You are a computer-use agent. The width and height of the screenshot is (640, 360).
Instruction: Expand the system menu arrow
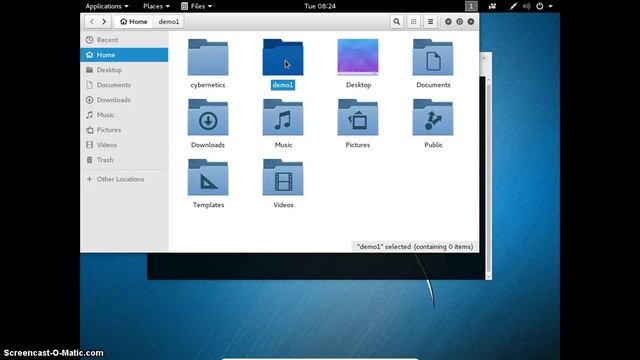click(x=550, y=6)
